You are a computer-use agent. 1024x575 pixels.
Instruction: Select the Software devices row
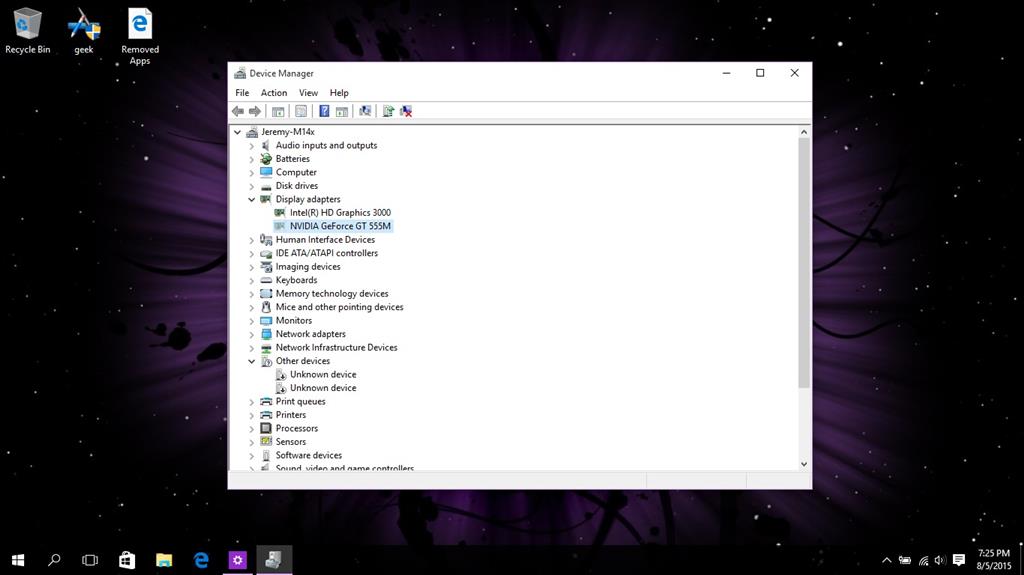tap(308, 455)
